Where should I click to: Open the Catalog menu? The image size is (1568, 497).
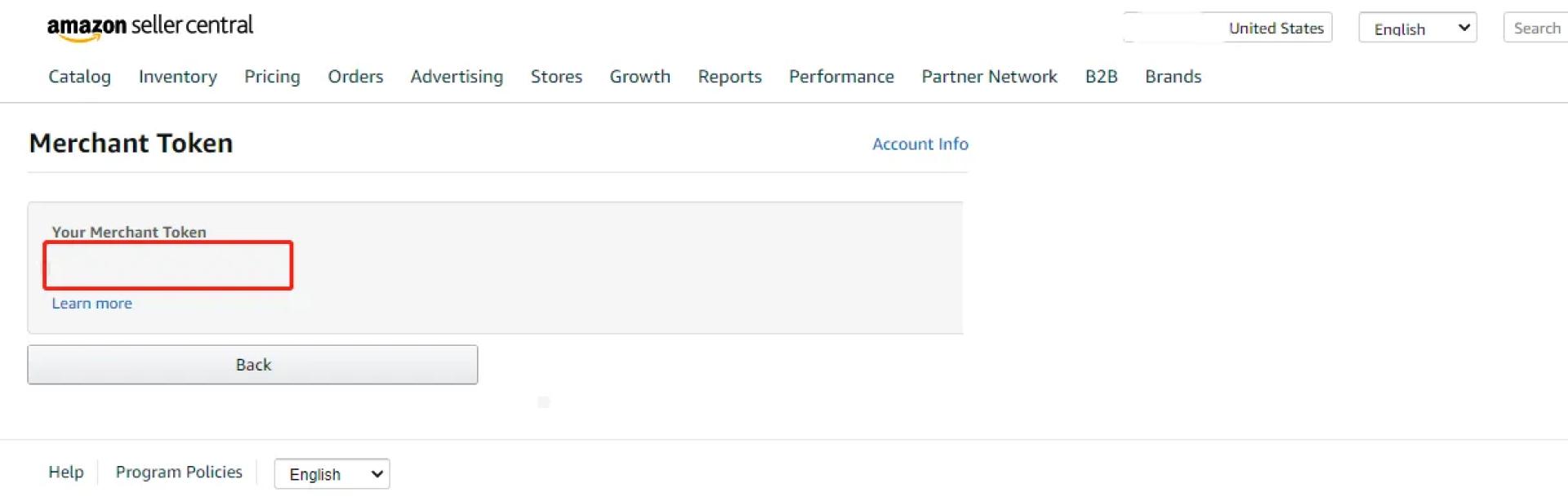coord(79,77)
